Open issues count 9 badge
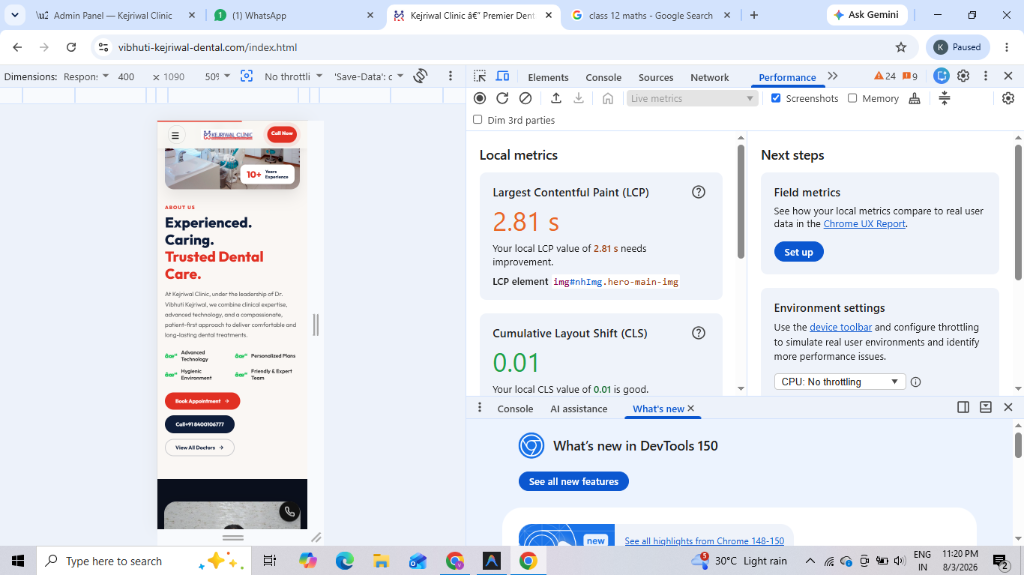 click(x=910, y=76)
